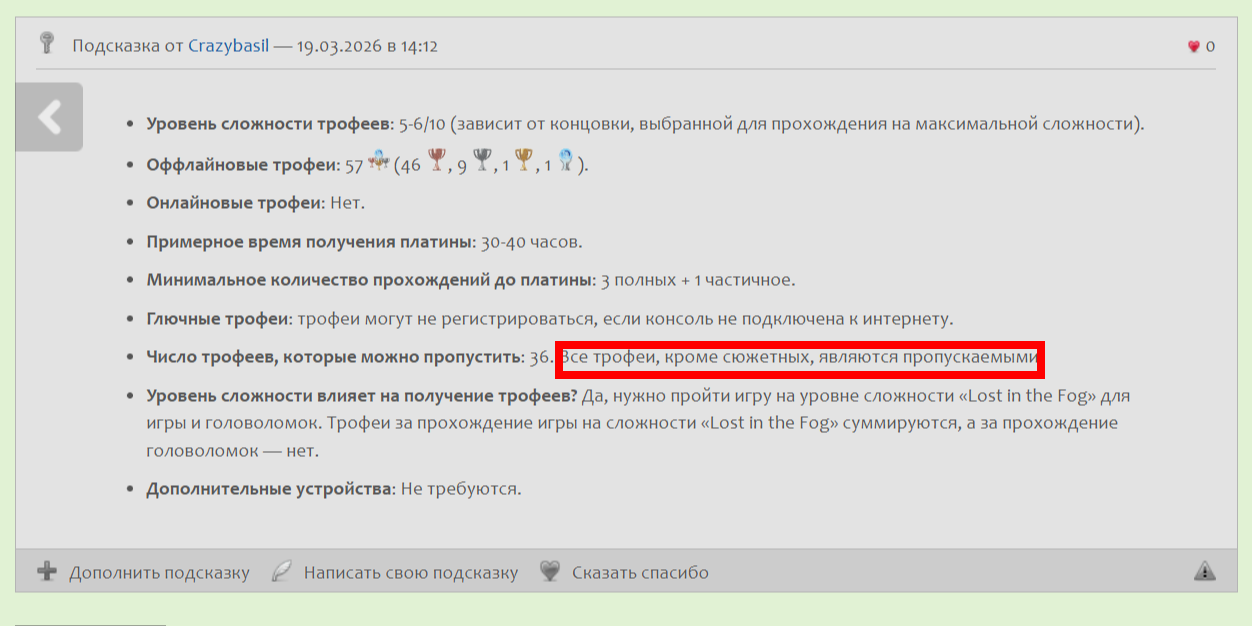Collapse panel with the left chevron button
Screen dimensions: 1252x626
(49, 117)
